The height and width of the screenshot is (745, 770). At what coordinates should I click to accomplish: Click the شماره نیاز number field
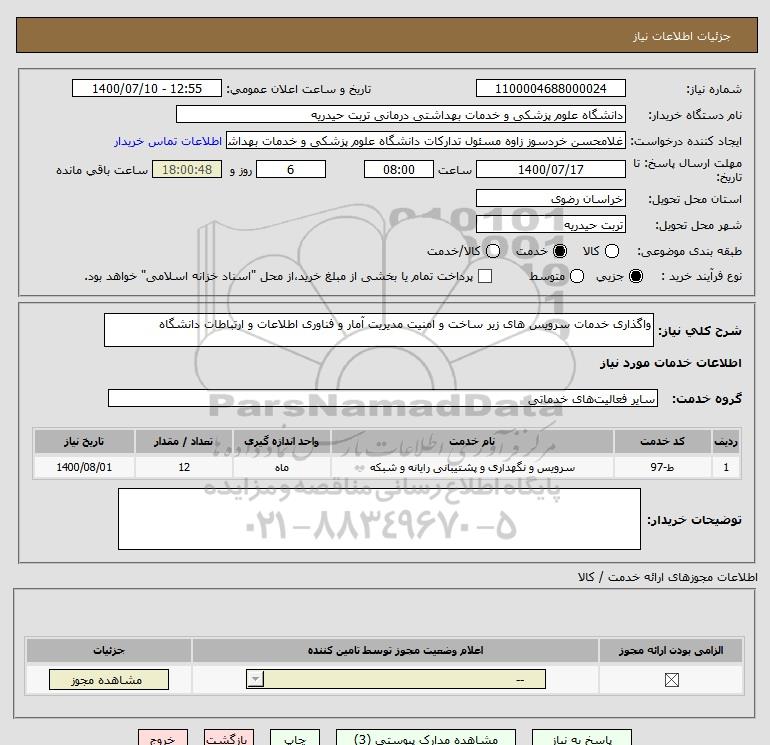coord(550,88)
